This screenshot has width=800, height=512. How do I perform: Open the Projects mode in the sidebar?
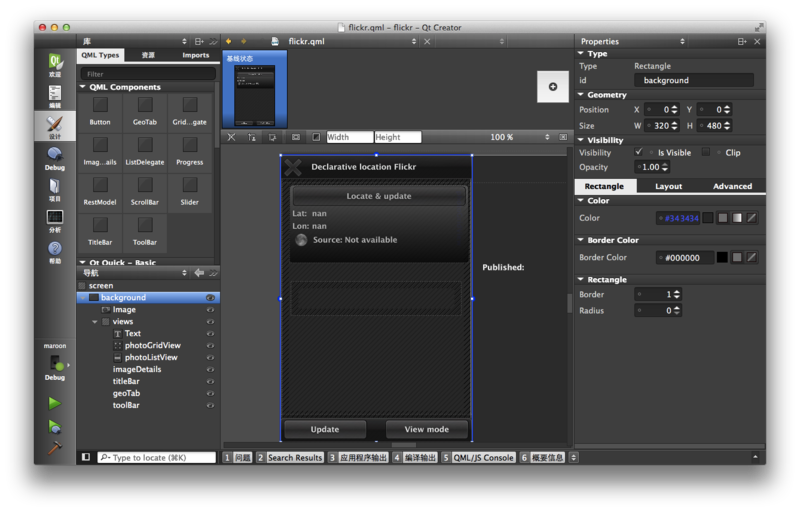(x=55, y=190)
